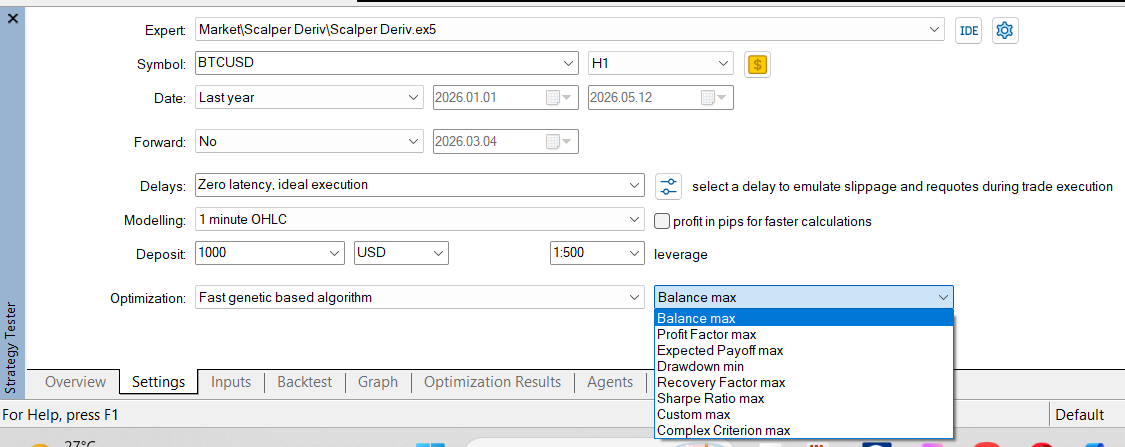Choose Profit Factor max option
Viewport: 1125px width, 447px height.
coord(804,334)
